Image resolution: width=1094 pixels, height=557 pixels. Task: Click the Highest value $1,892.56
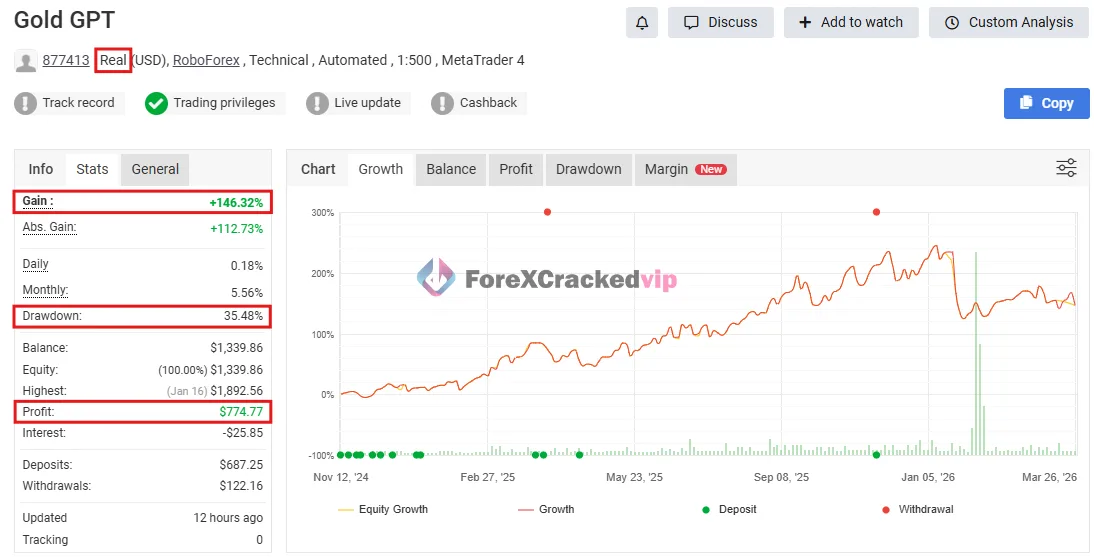237,391
